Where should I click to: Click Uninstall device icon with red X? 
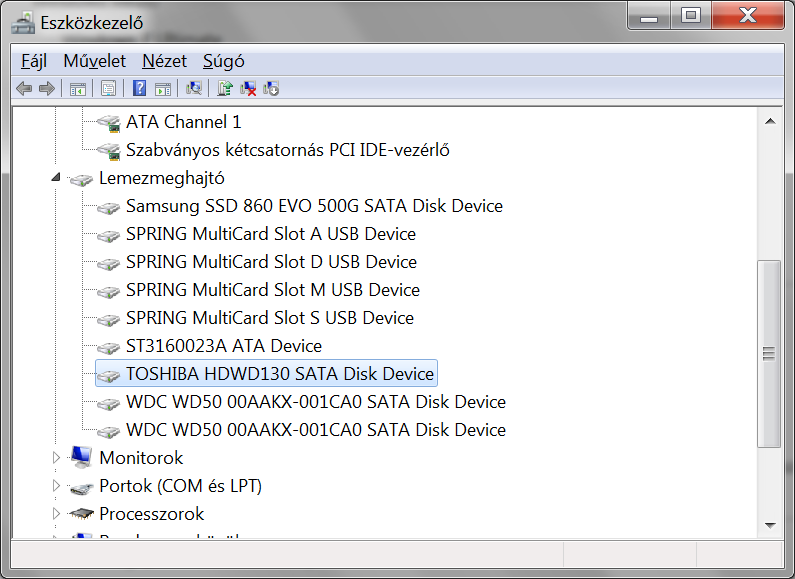[248, 89]
